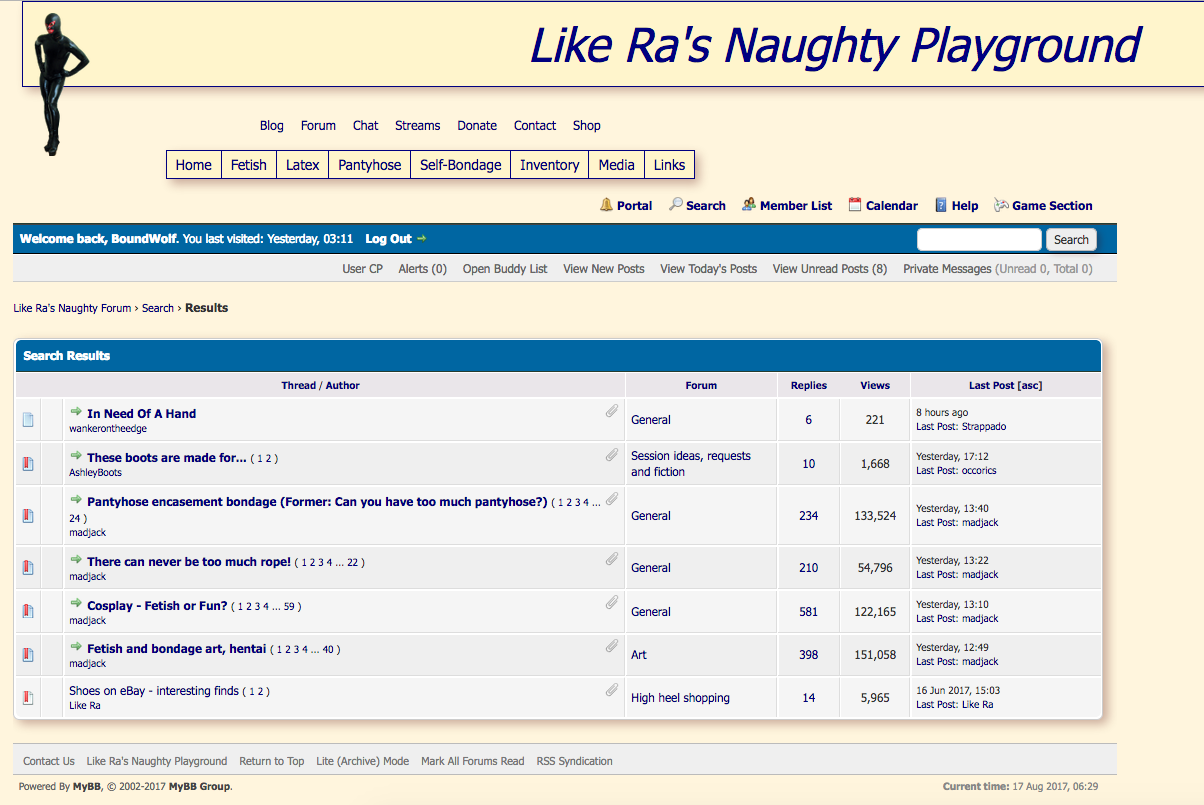Click the search text field in header
Image resolution: width=1204 pixels, height=805 pixels.
click(979, 240)
